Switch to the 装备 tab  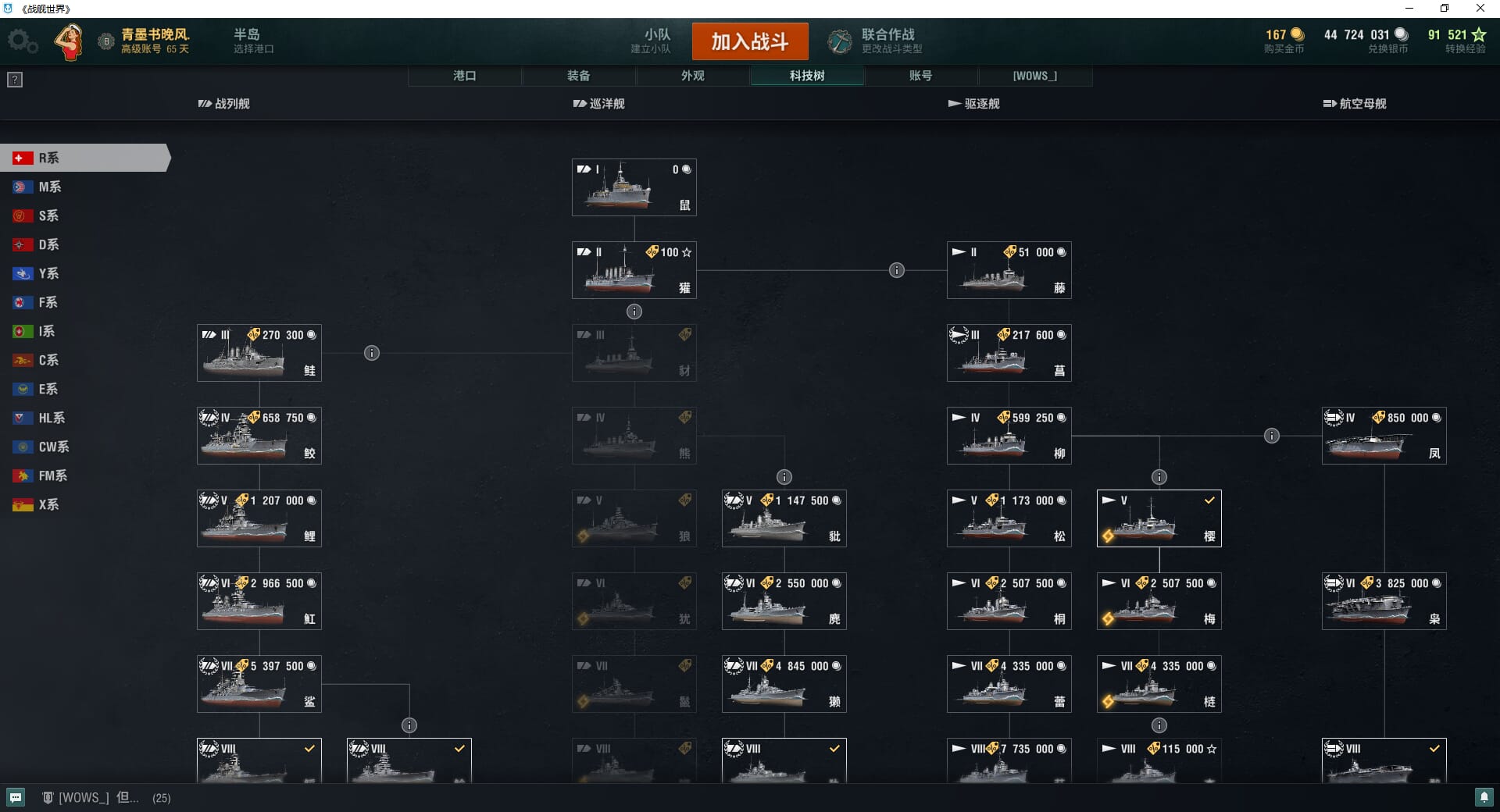(x=579, y=76)
